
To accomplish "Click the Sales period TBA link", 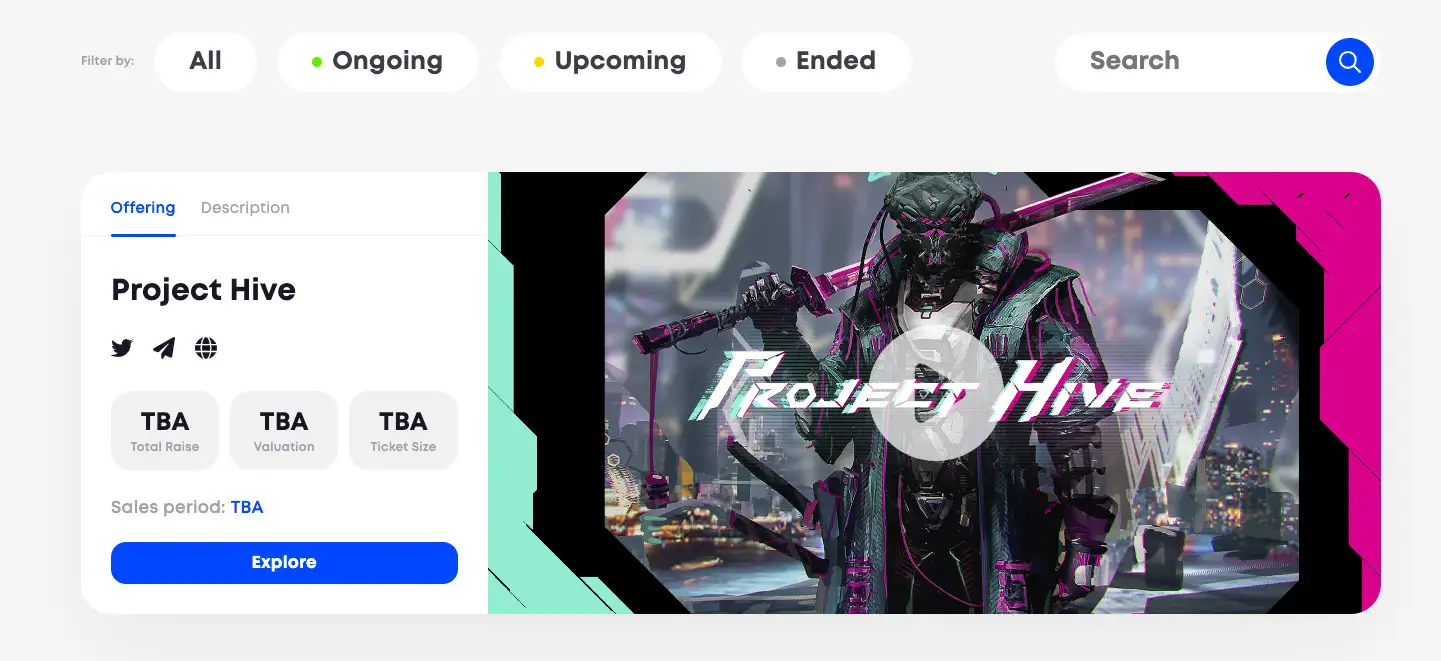I will (247, 507).
